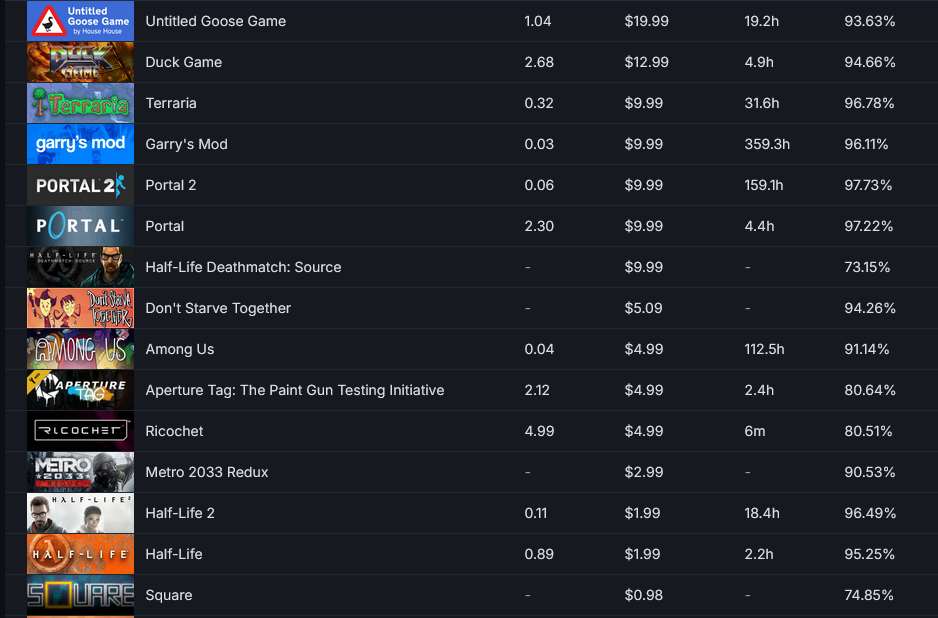
Task: Open the Half-Life Deathmatch: Source title link
Action: click(x=243, y=267)
